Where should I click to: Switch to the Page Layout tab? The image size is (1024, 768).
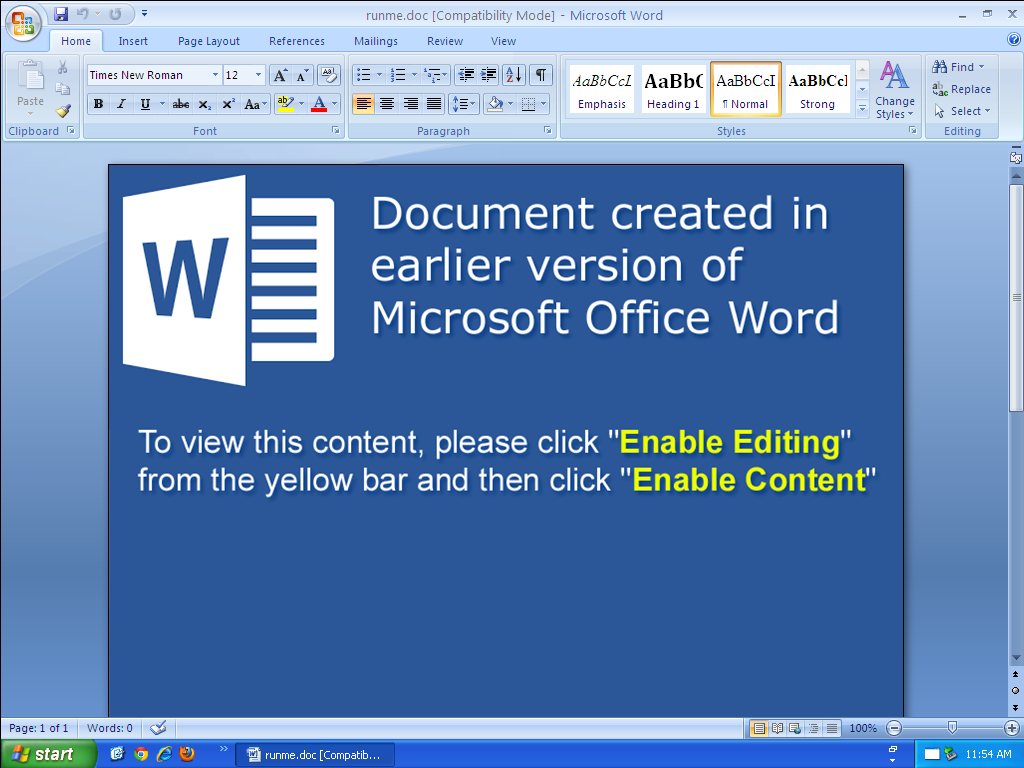pyautogui.click(x=209, y=41)
